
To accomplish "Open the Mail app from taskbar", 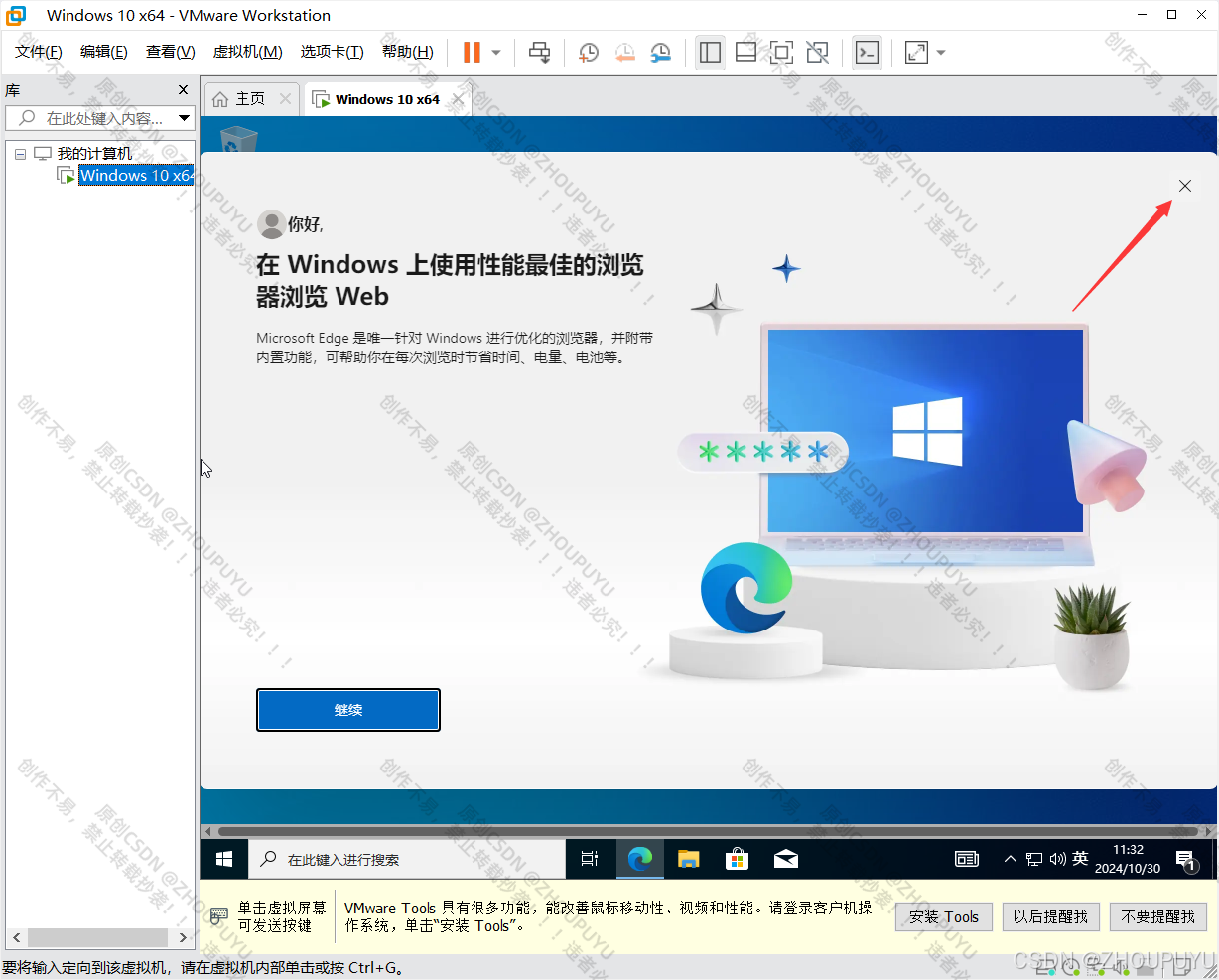I will [786, 859].
